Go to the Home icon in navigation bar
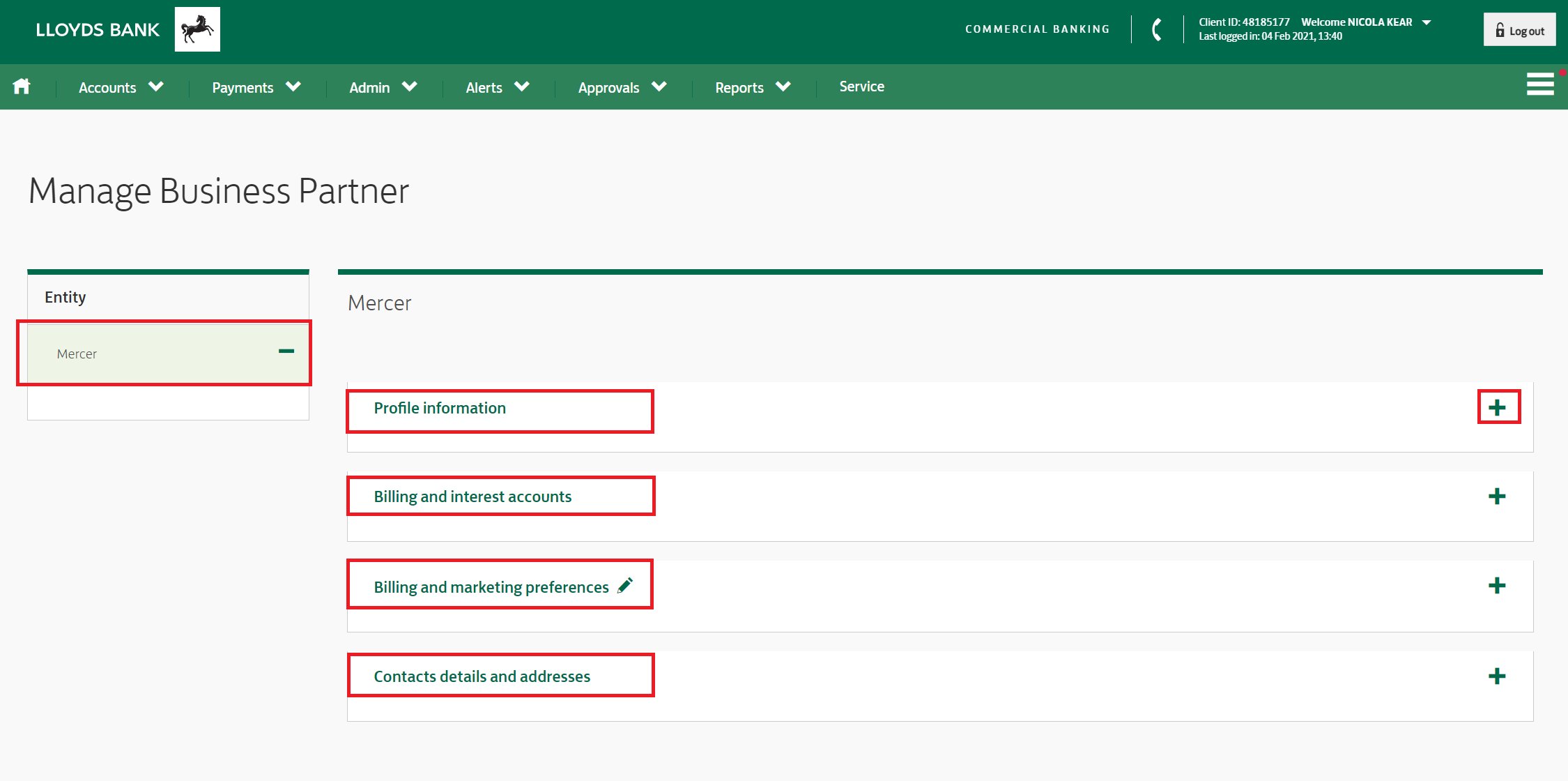Screen dimensions: 1568x781 [22, 86]
